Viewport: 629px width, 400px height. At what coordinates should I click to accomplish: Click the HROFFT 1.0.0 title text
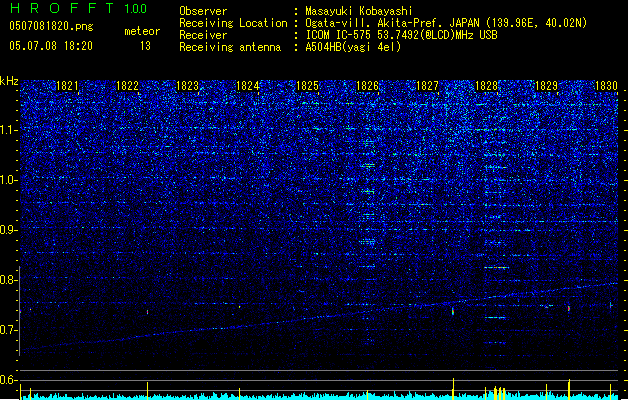(78, 8)
